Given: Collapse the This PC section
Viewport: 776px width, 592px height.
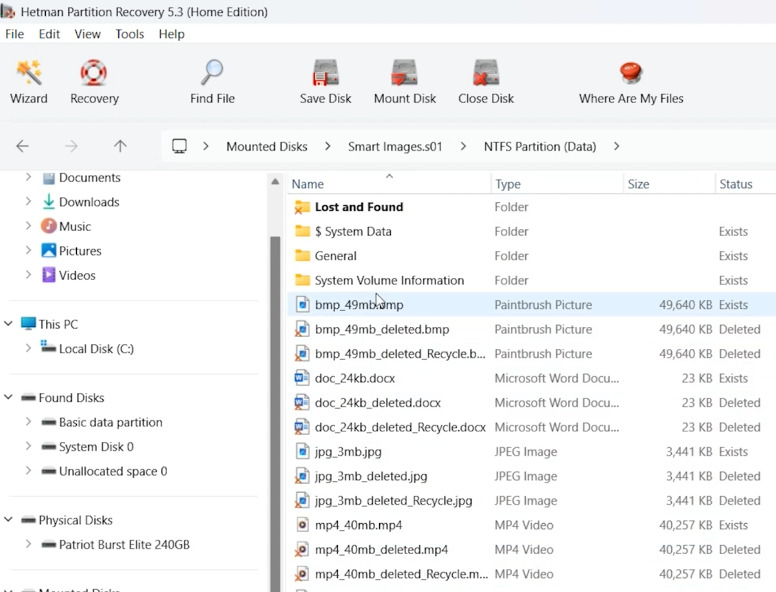Looking at the screenshot, I should click(8, 324).
